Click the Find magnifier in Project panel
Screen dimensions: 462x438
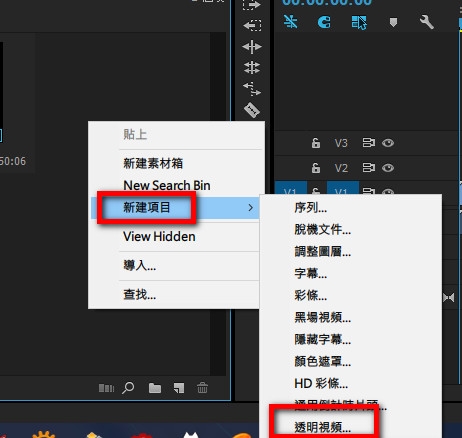128,388
